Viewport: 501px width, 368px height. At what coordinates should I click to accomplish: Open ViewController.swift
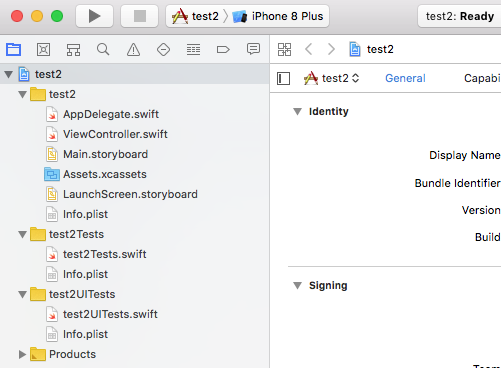pos(135,134)
